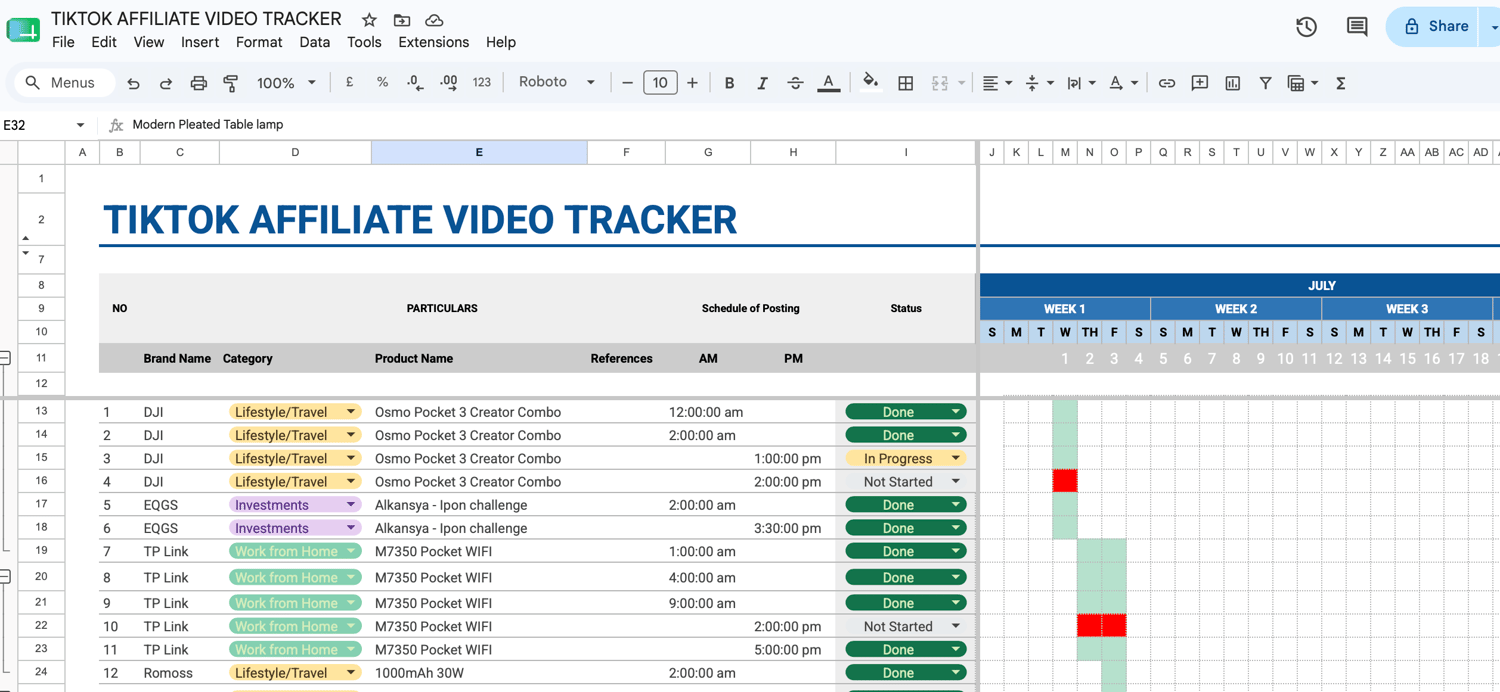Toggle Bold formatting
This screenshot has height=692, width=1500.
click(x=729, y=83)
